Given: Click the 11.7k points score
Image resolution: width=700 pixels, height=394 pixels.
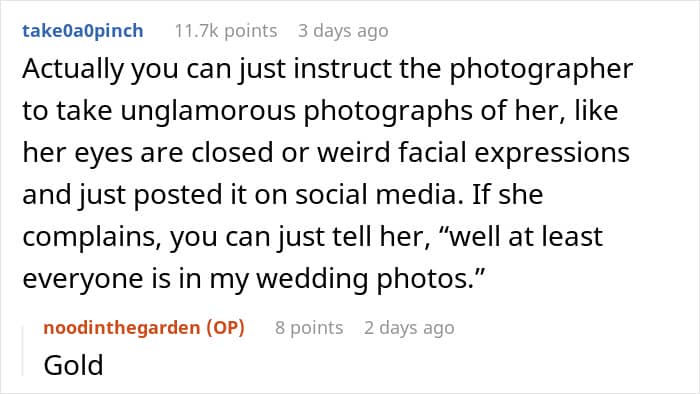Looking at the screenshot, I should [x=226, y=31].
